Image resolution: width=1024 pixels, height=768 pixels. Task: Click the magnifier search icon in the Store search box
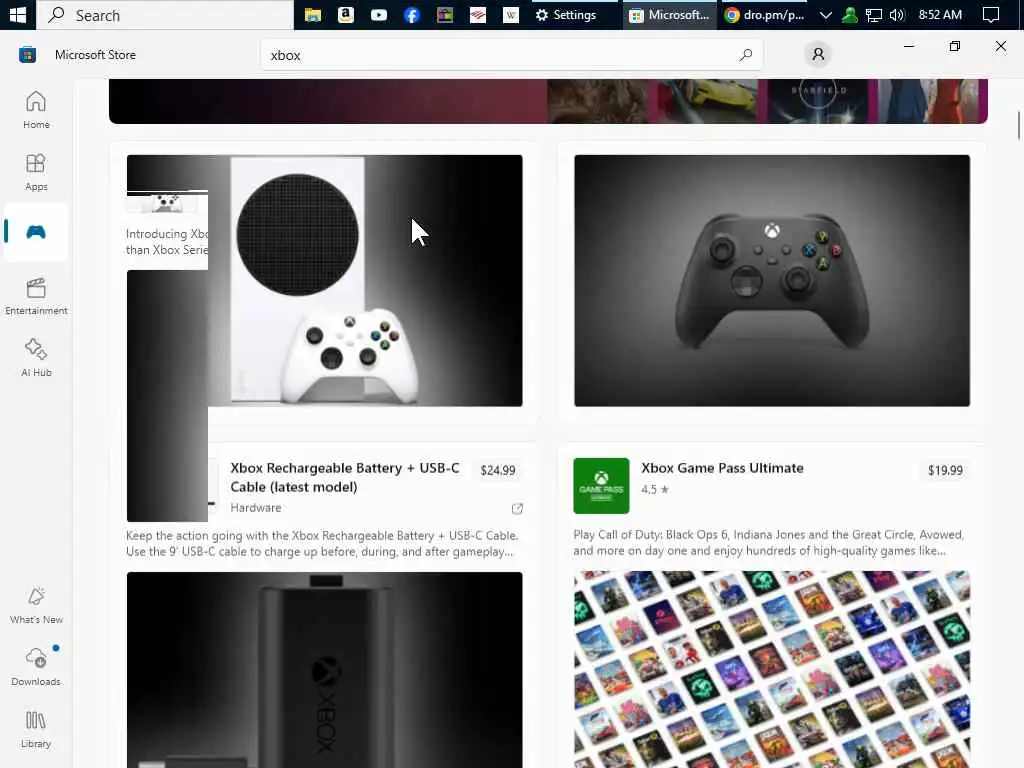pyautogui.click(x=746, y=55)
